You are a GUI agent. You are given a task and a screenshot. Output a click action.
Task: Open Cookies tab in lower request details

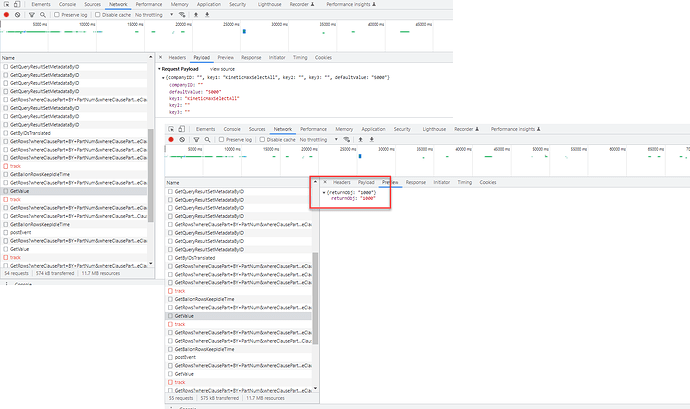click(488, 182)
